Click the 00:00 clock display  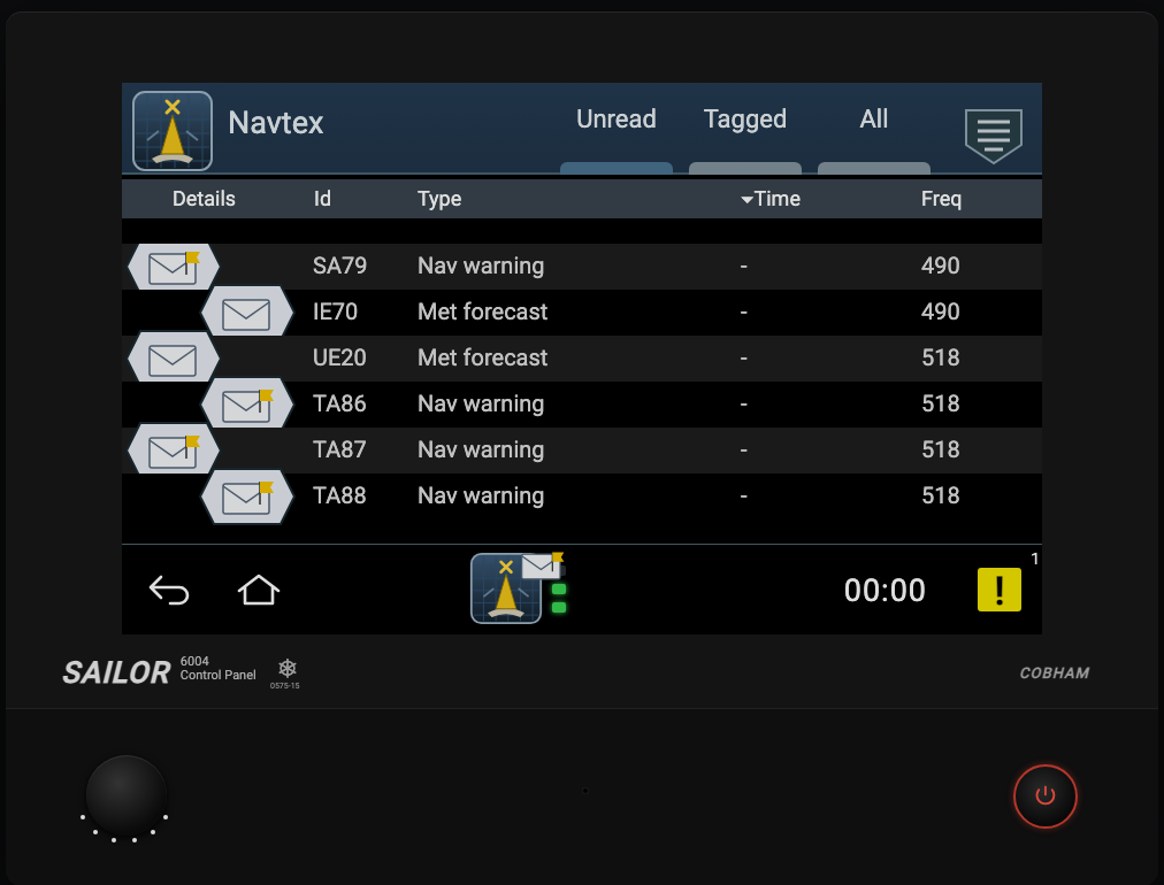[x=885, y=590]
